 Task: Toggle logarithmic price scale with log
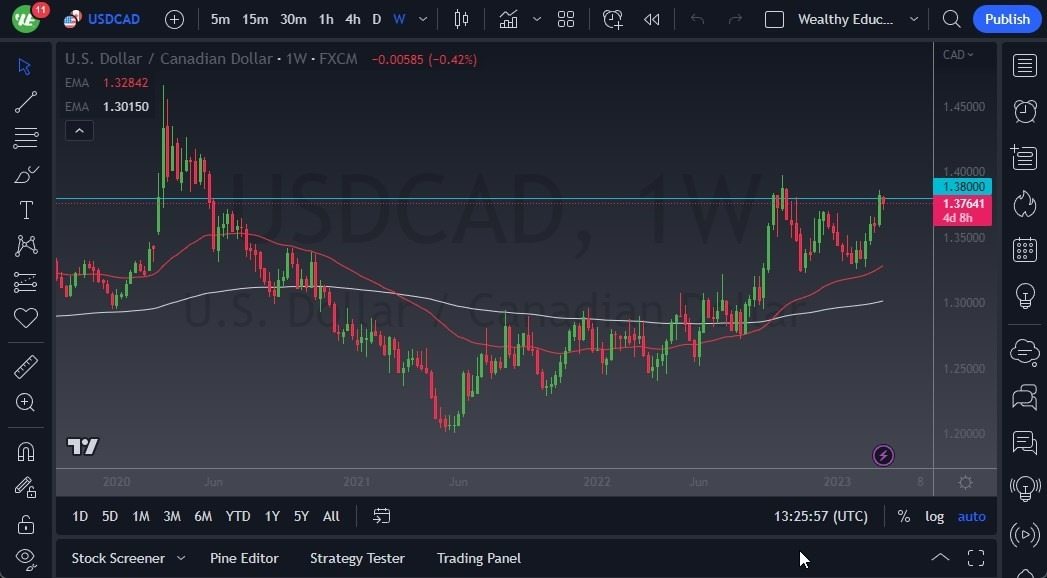tap(934, 516)
